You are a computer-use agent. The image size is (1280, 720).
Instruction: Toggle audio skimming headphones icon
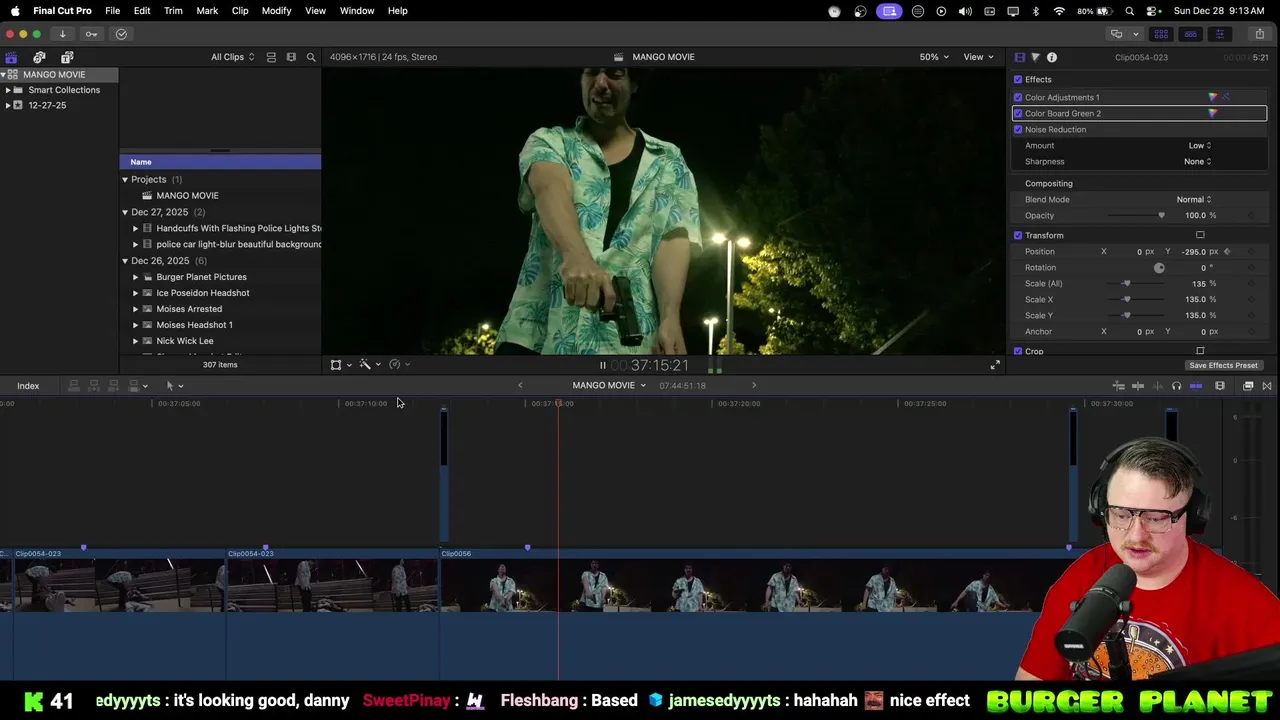point(1176,386)
